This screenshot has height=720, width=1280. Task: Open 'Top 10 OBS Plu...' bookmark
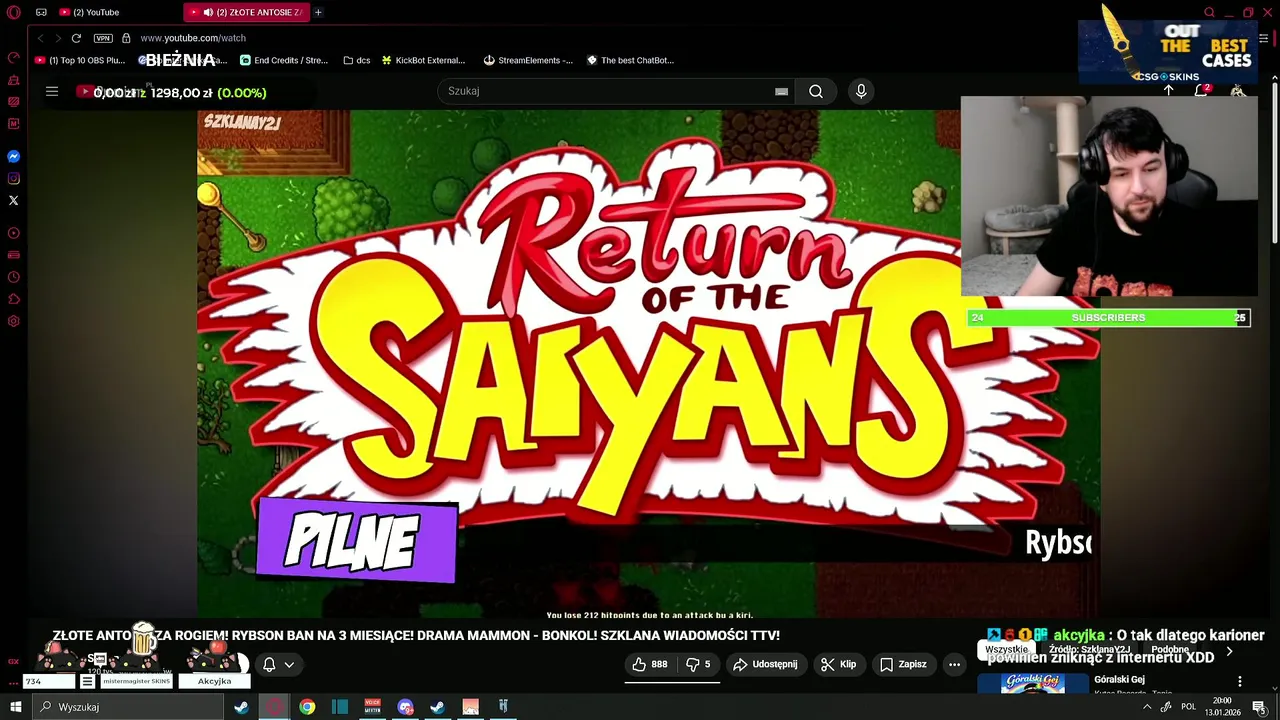[x=80, y=60]
